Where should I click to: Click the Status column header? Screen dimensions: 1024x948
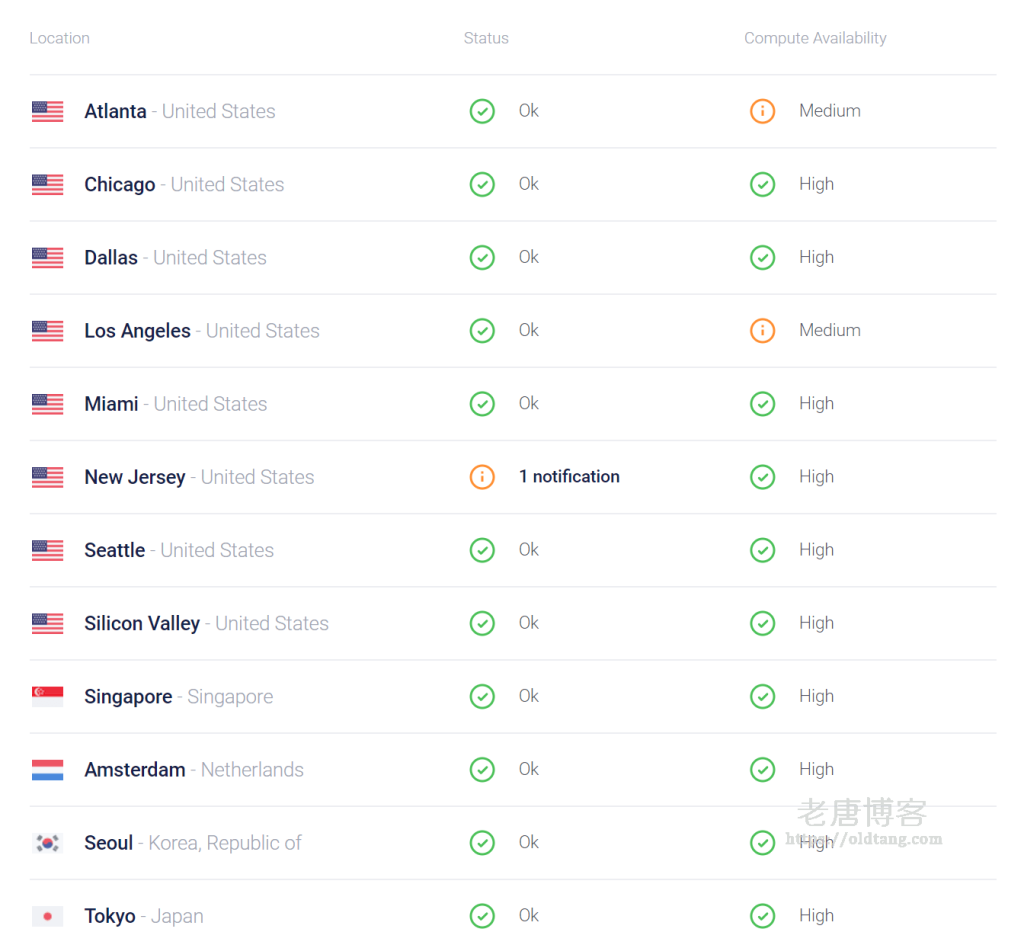[x=486, y=38]
